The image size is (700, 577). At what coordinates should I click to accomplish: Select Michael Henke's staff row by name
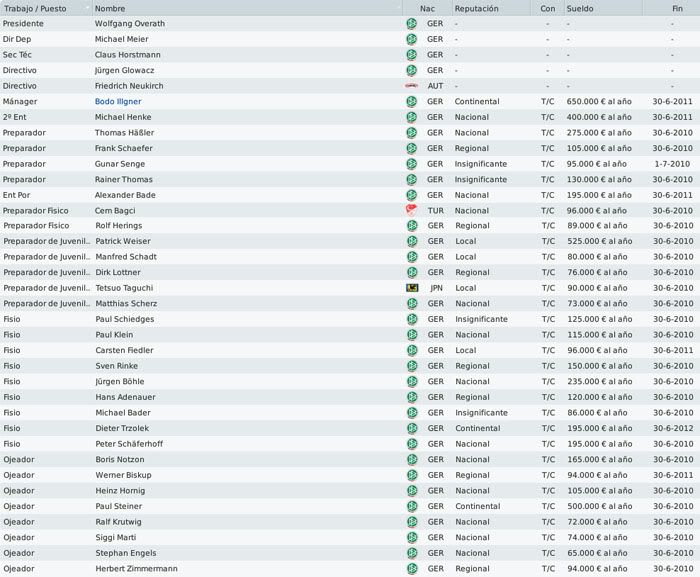coord(123,117)
